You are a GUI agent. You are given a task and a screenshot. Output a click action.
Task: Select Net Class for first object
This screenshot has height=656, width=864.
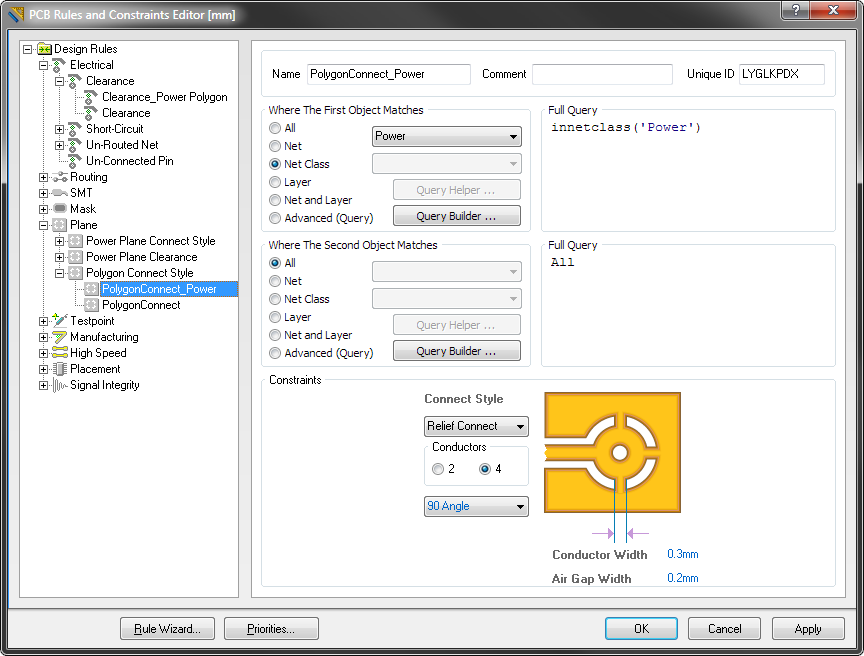[x=275, y=164]
